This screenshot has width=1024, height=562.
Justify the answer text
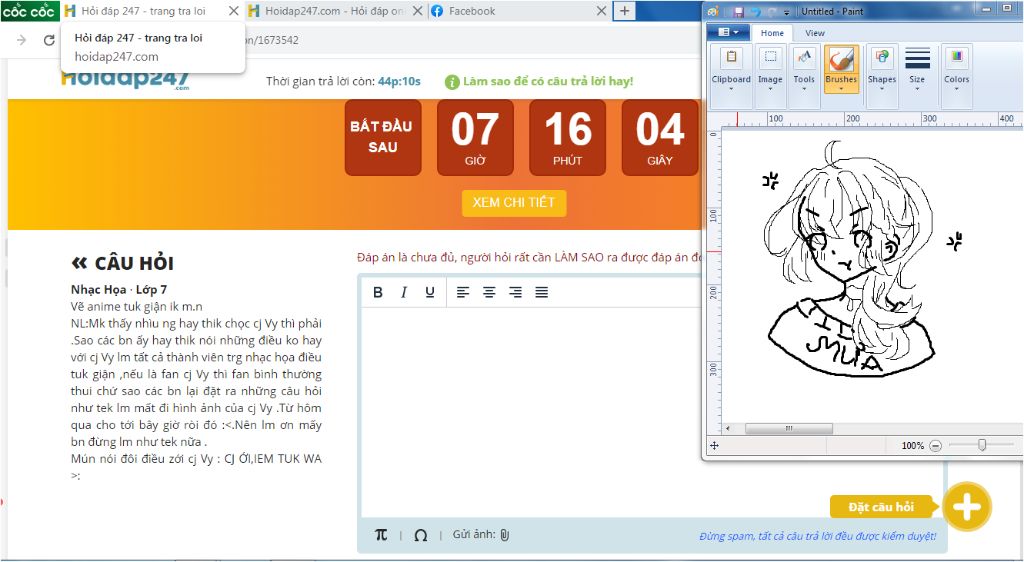pyautogui.click(x=541, y=292)
